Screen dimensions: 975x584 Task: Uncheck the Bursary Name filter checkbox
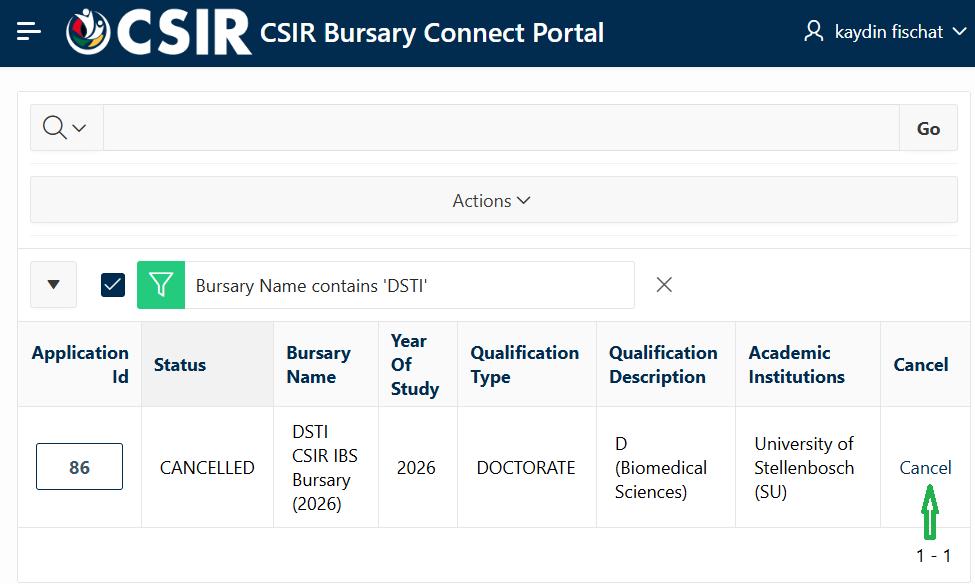pyautogui.click(x=113, y=285)
